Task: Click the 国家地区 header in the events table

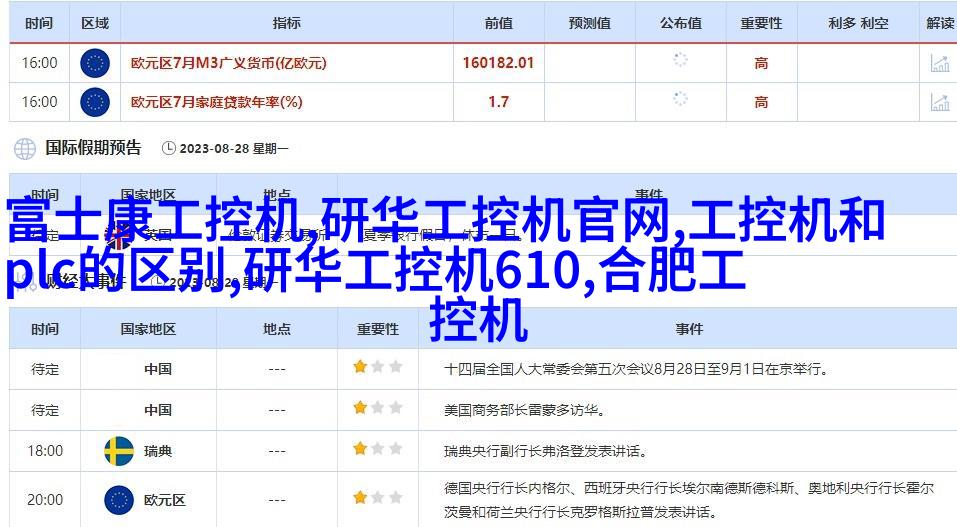Action: [x=148, y=329]
